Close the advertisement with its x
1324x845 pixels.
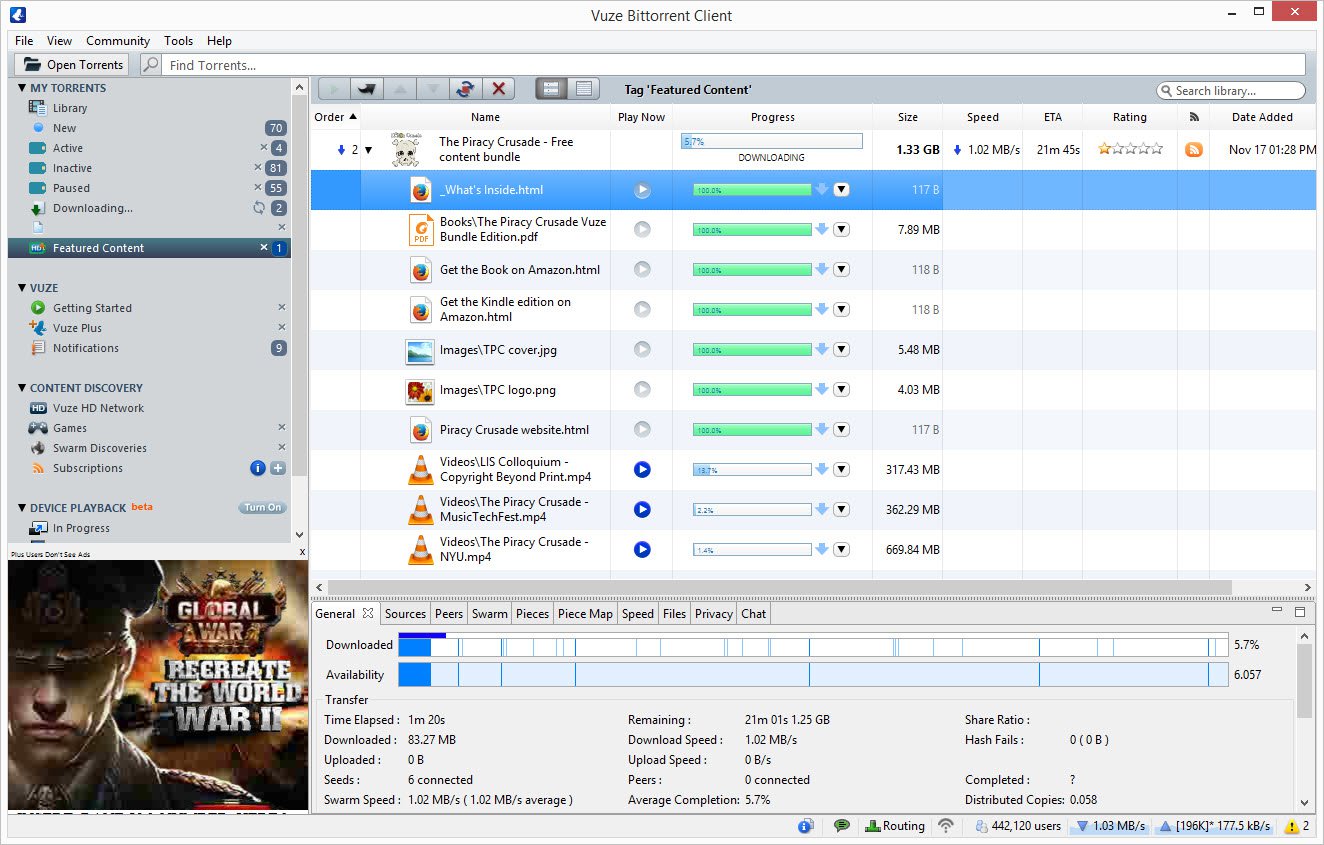[302, 552]
